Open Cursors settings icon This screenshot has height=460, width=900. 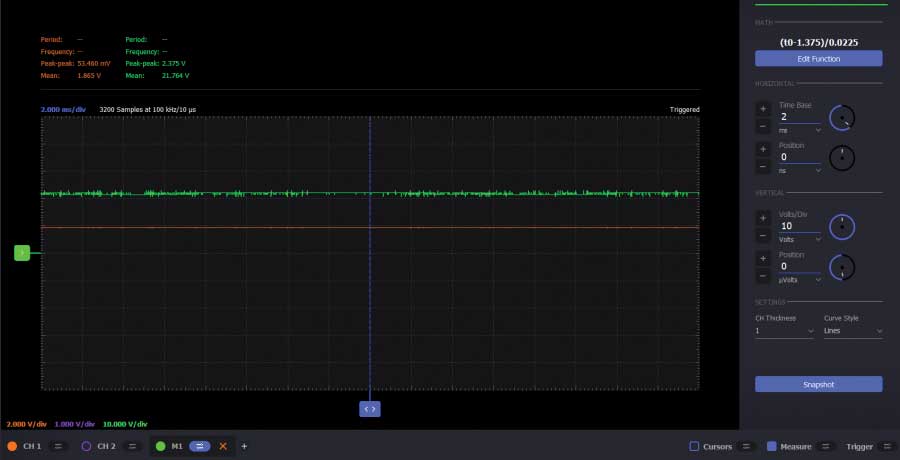coord(747,446)
